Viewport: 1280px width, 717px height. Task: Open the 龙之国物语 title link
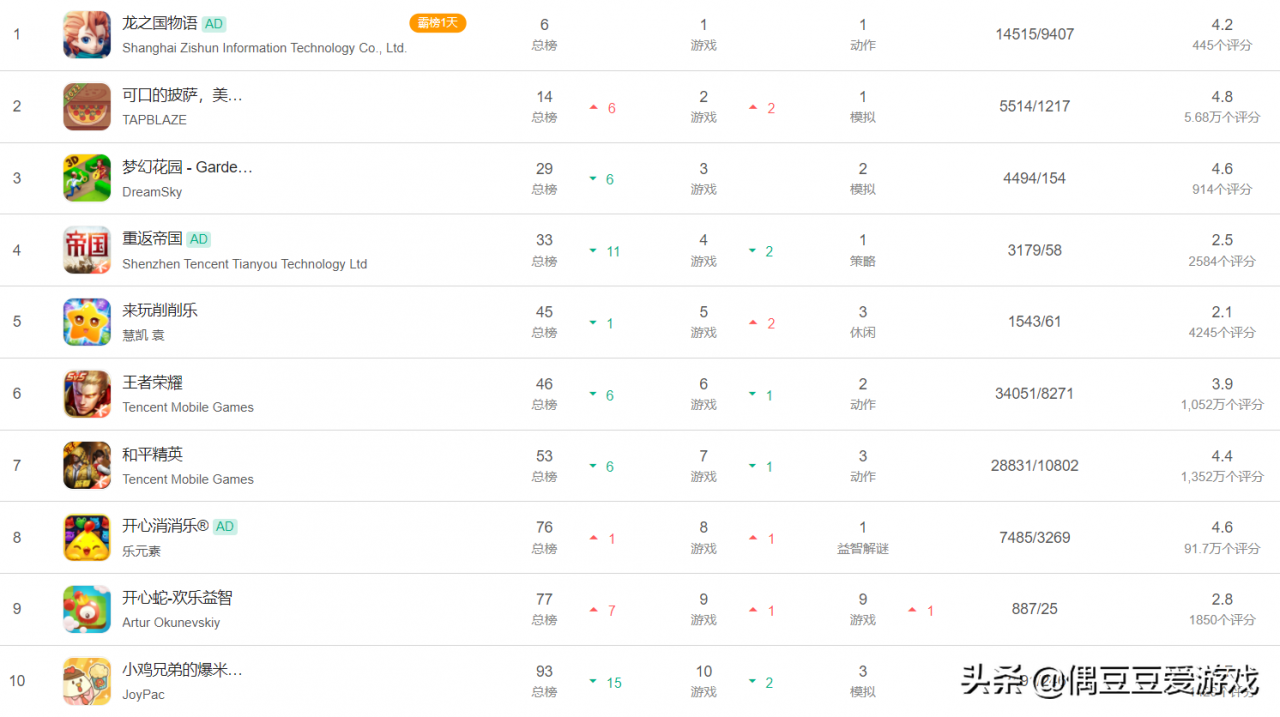click(x=159, y=23)
